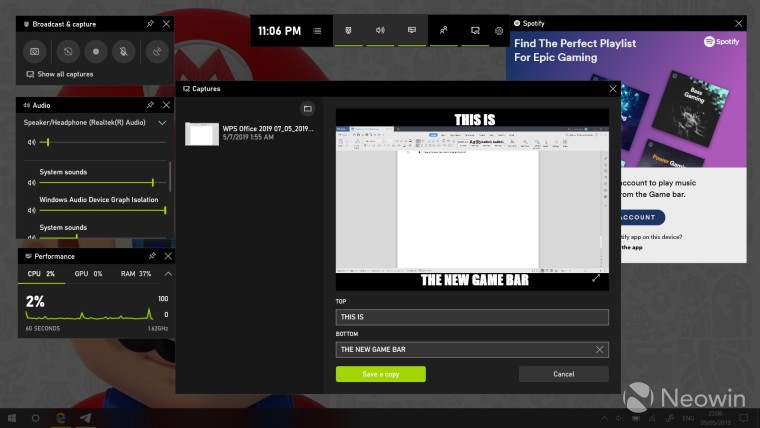
Task: Switch to the RAM 37% tab
Action: [136, 274]
